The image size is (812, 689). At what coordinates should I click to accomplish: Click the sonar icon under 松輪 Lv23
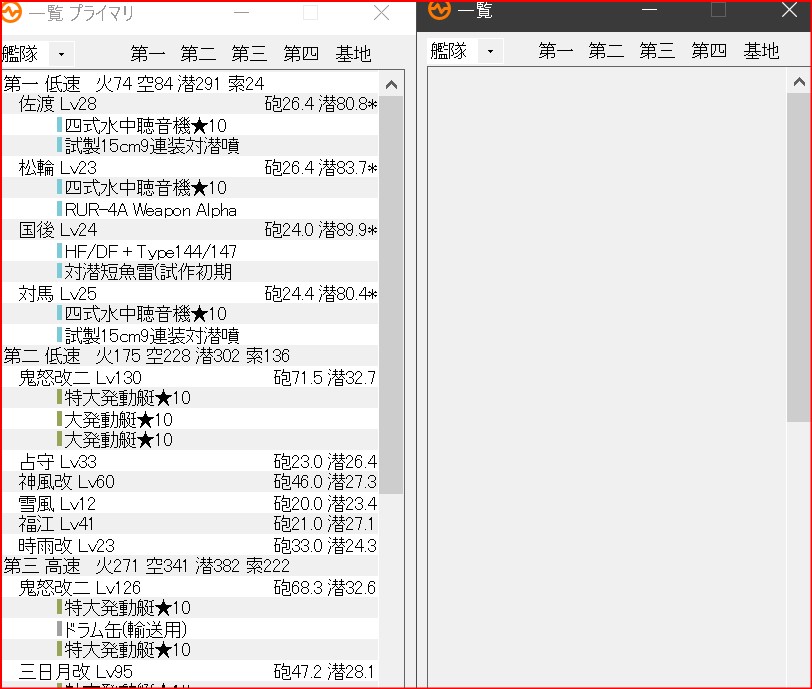pos(60,188)
